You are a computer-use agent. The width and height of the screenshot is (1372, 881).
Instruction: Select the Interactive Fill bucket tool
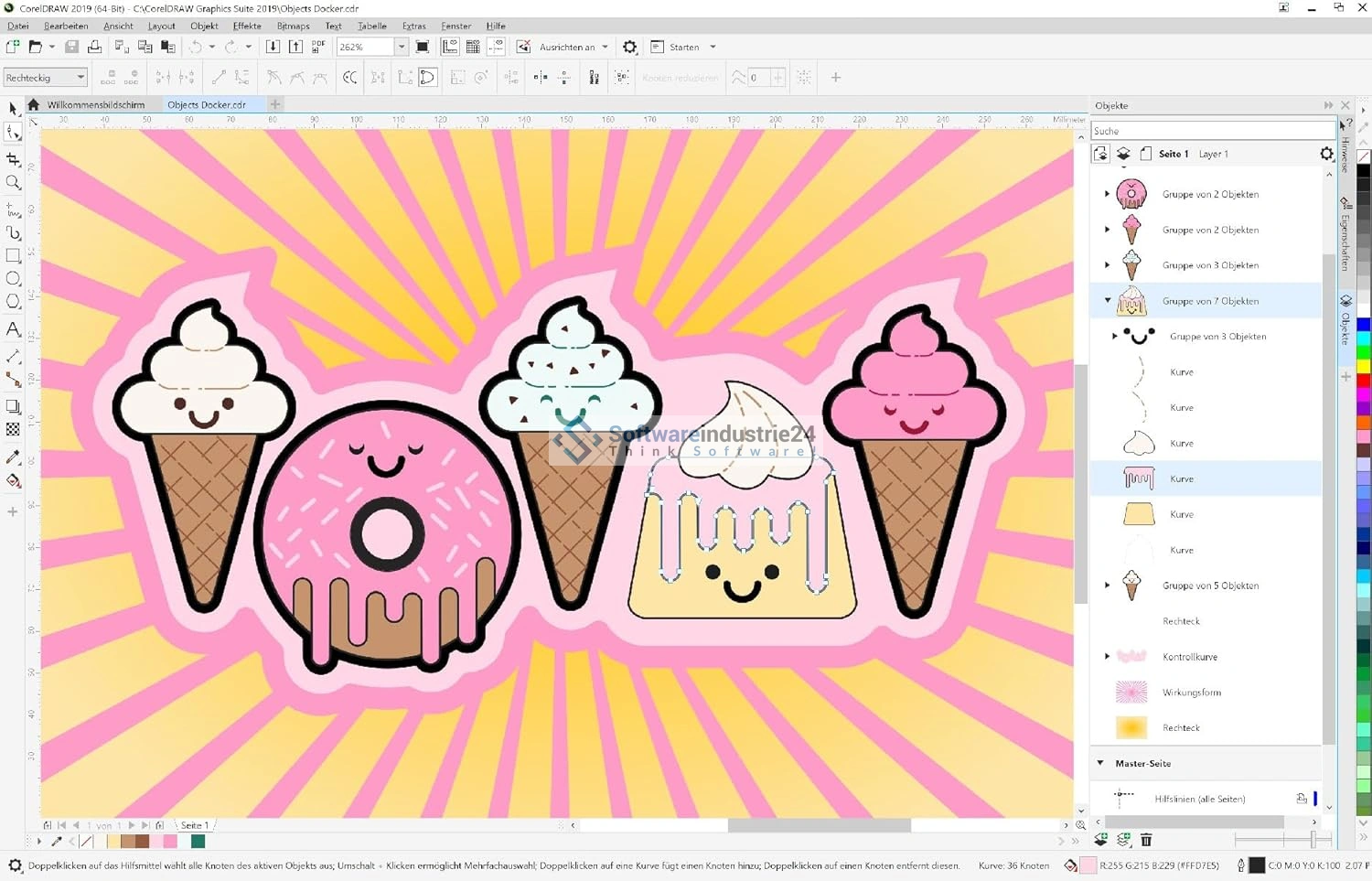click(13, 481)
